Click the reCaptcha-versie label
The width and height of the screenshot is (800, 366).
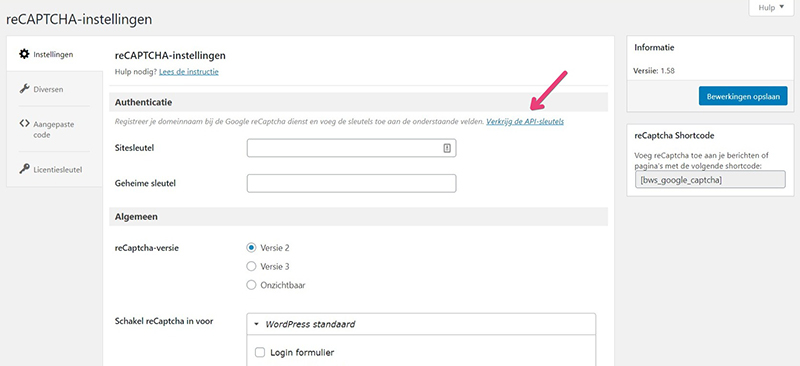tap(147, 248)
